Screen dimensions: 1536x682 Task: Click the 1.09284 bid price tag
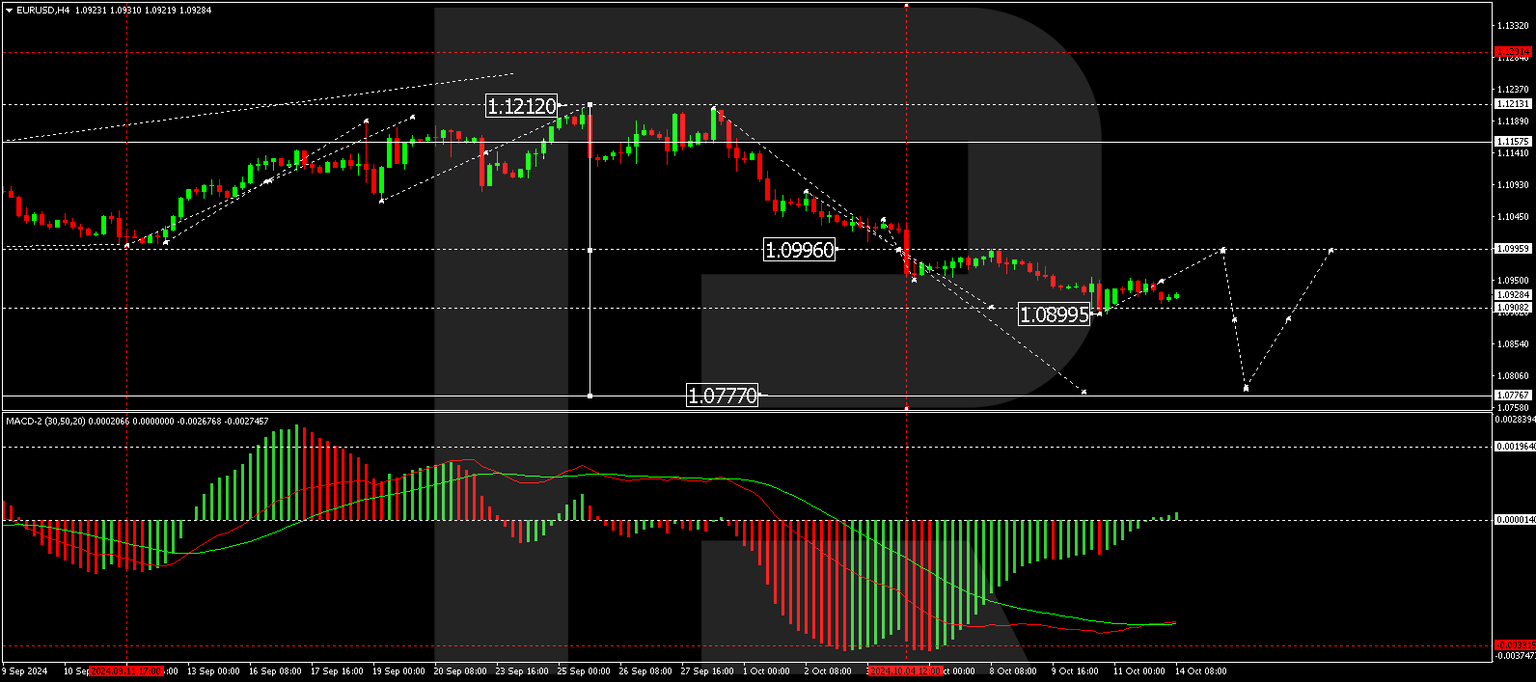(1511, 295)
